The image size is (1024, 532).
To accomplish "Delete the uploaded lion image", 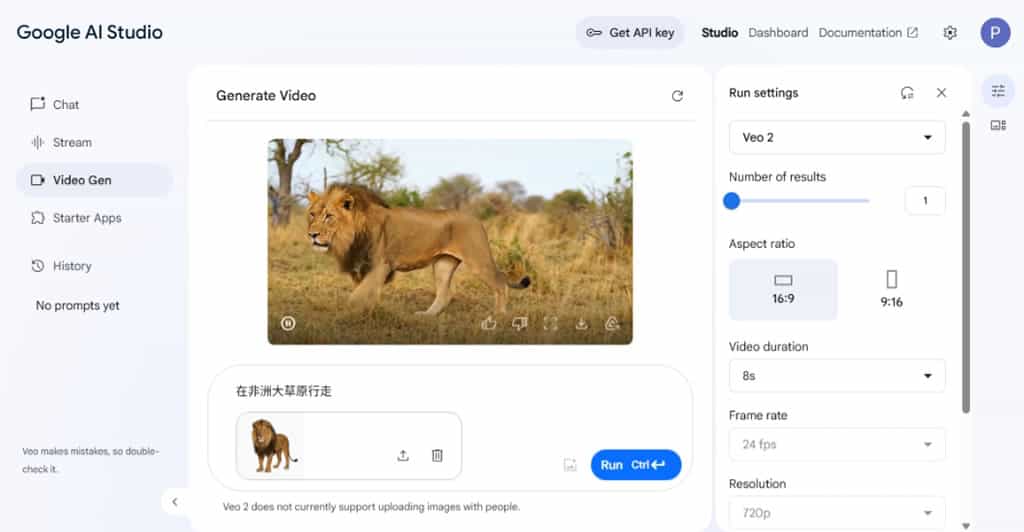I will [437, 455].
